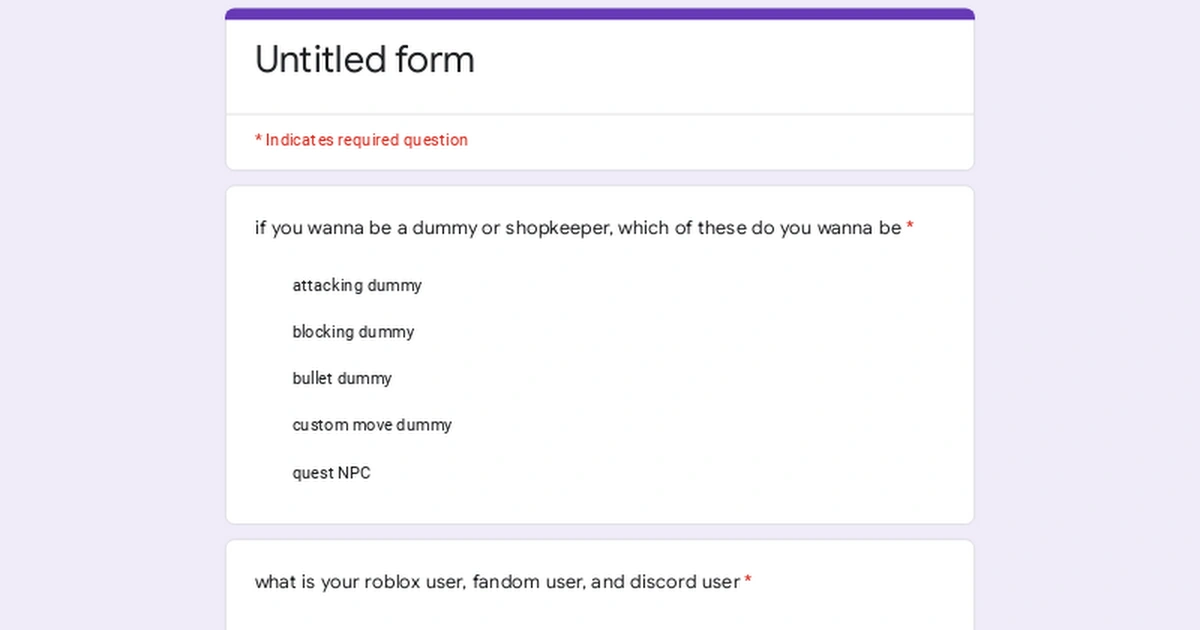
Task: Pick quest NPC from the options
Action: click(331, 472)
